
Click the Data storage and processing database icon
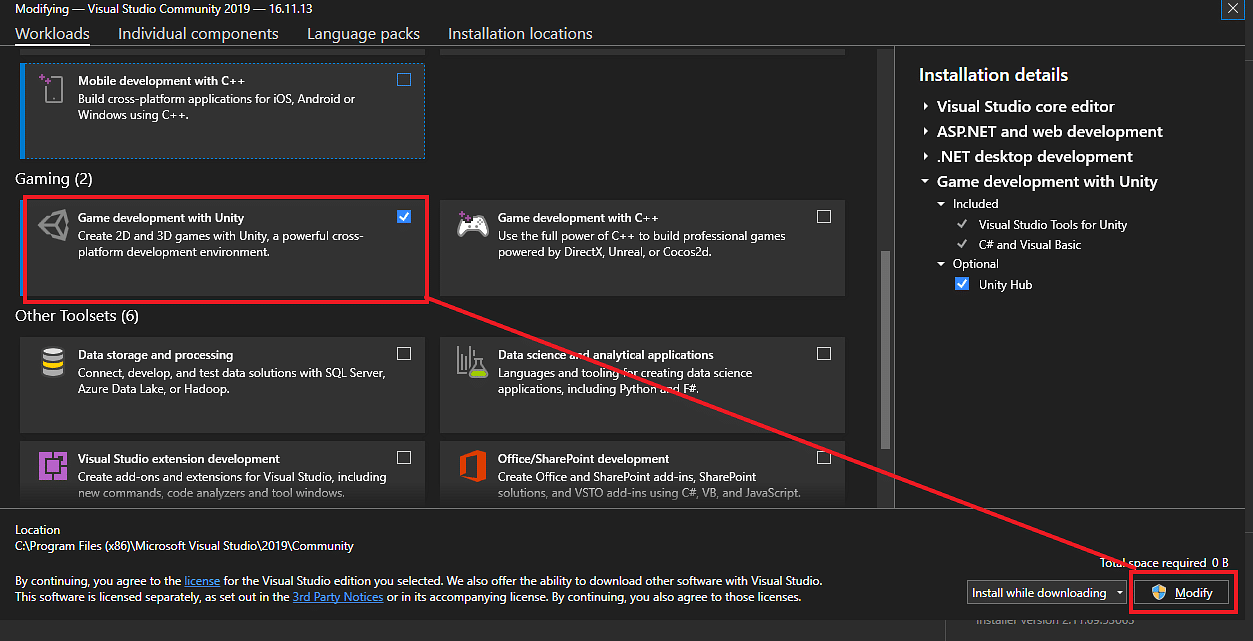(53, 362)
